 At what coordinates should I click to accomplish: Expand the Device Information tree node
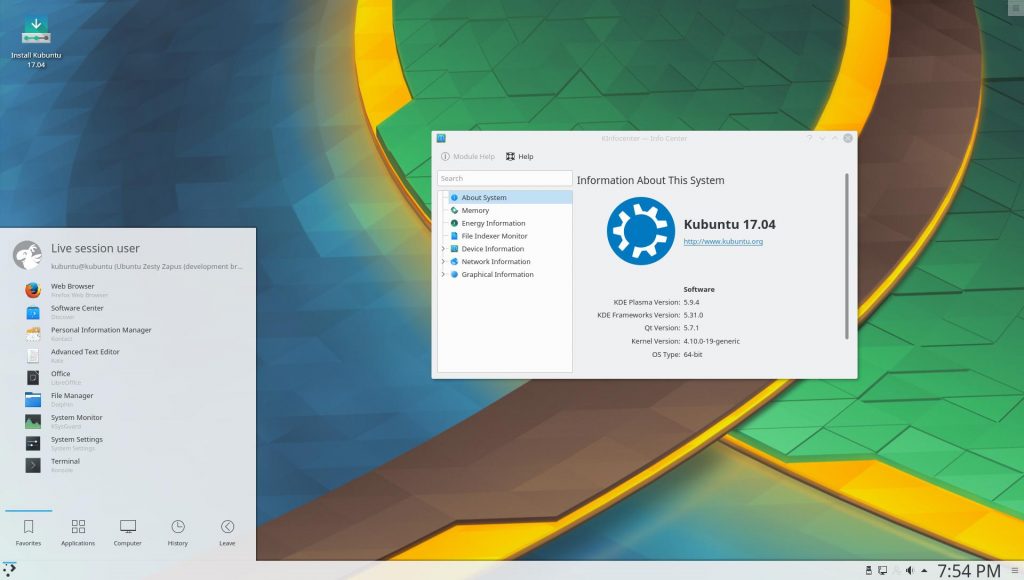(x=443, y=249)
